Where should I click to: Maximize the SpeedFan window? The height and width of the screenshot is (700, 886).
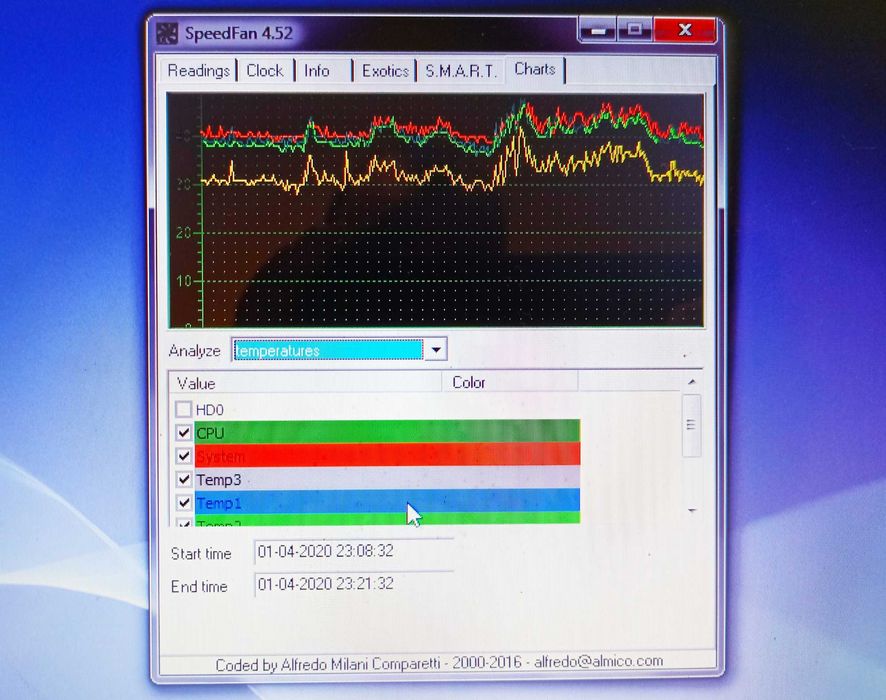point(635,29)
